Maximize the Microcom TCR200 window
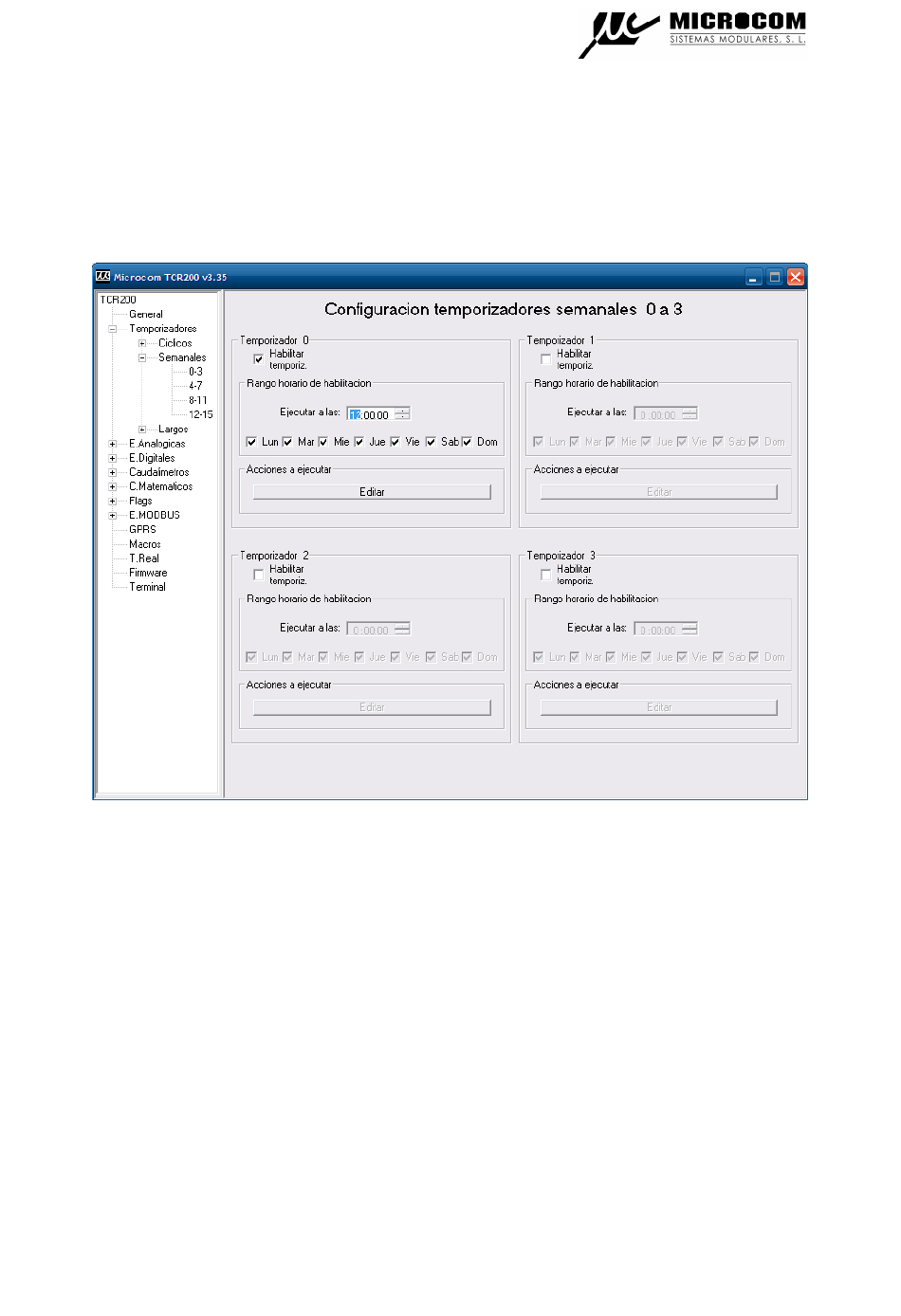The width and height of the screenshot is (901, 1316). [x=774, y=277]
